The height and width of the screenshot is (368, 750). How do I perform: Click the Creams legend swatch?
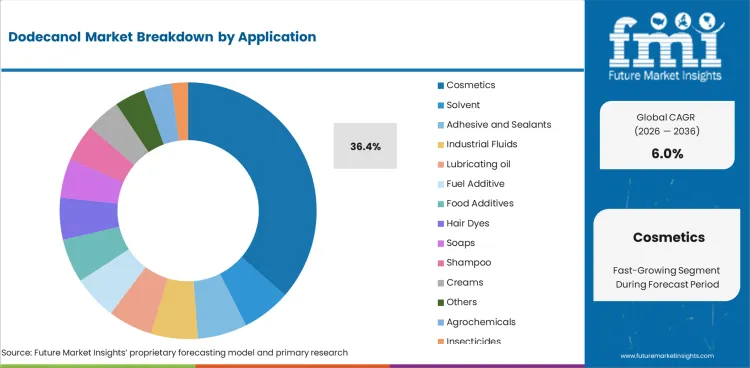pyautogui.click(x=441, y=283)
